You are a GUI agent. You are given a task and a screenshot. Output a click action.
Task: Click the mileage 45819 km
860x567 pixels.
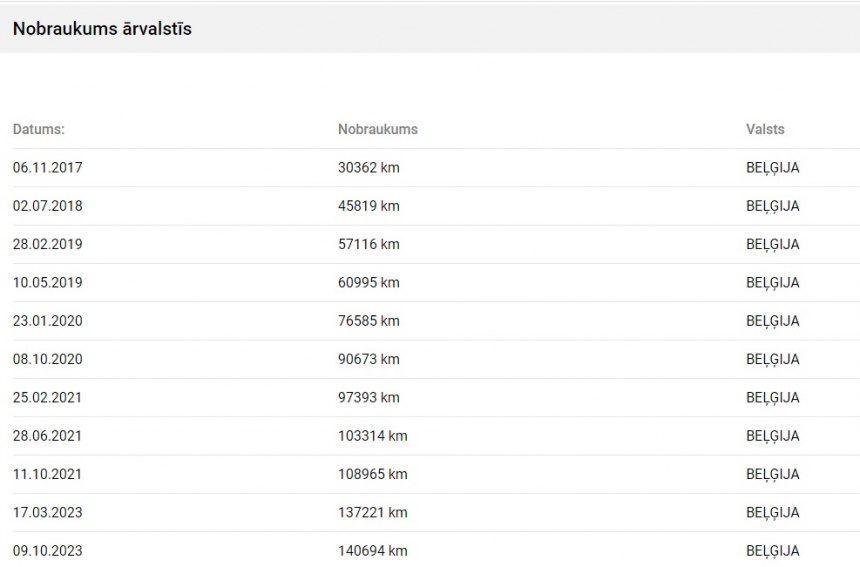pos(369,206)
